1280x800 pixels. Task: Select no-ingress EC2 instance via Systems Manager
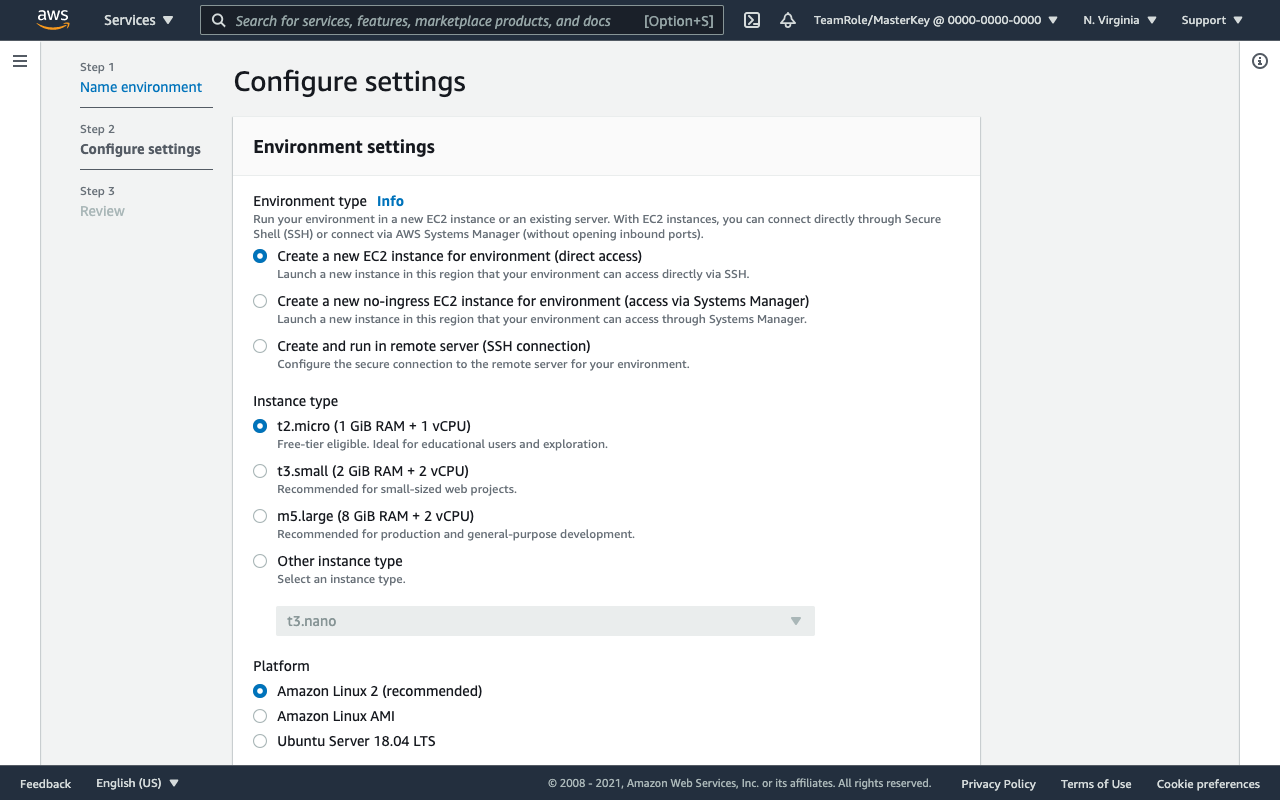click(x=260, y=301)
